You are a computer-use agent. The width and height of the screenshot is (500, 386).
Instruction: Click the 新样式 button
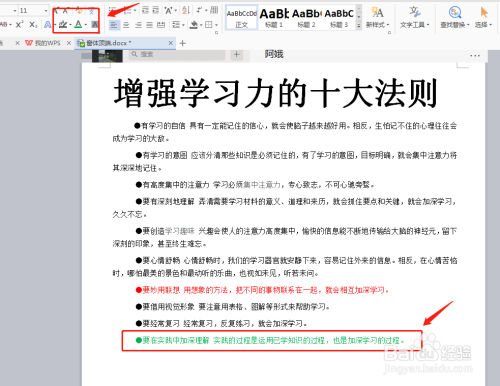click(x=377, y=17)
